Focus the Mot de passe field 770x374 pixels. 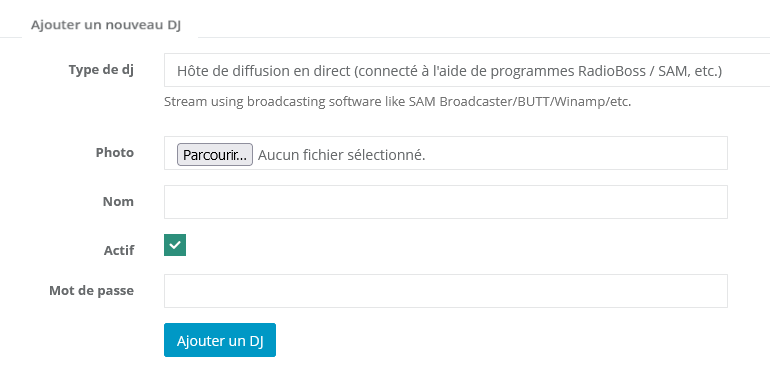click(445, 291)
